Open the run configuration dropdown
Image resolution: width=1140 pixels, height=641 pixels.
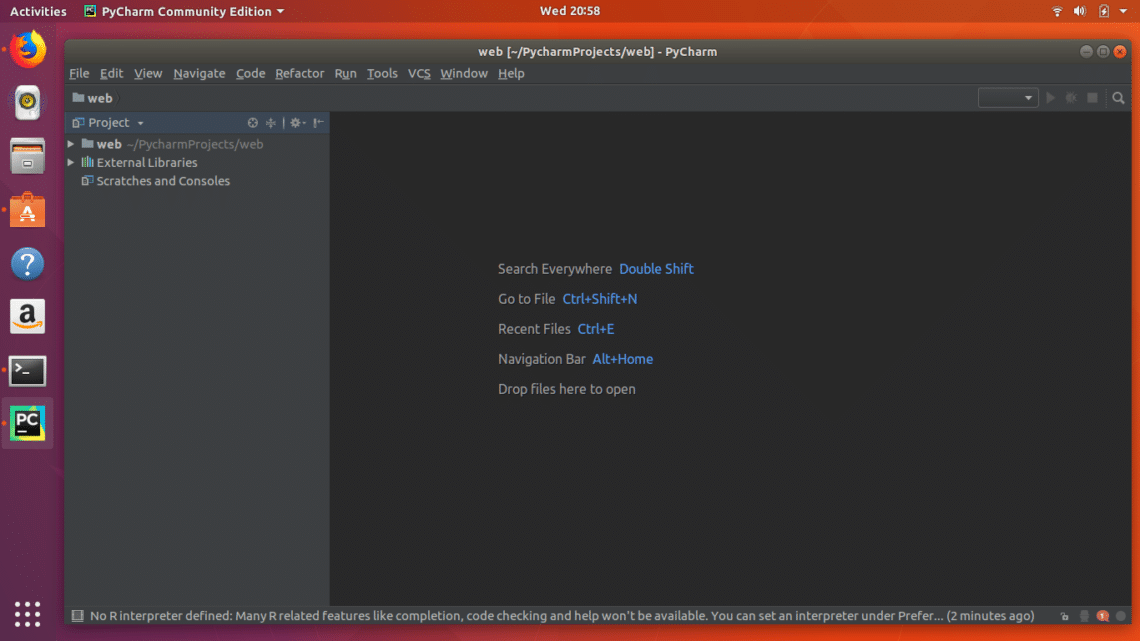(x=1008, y=98)
